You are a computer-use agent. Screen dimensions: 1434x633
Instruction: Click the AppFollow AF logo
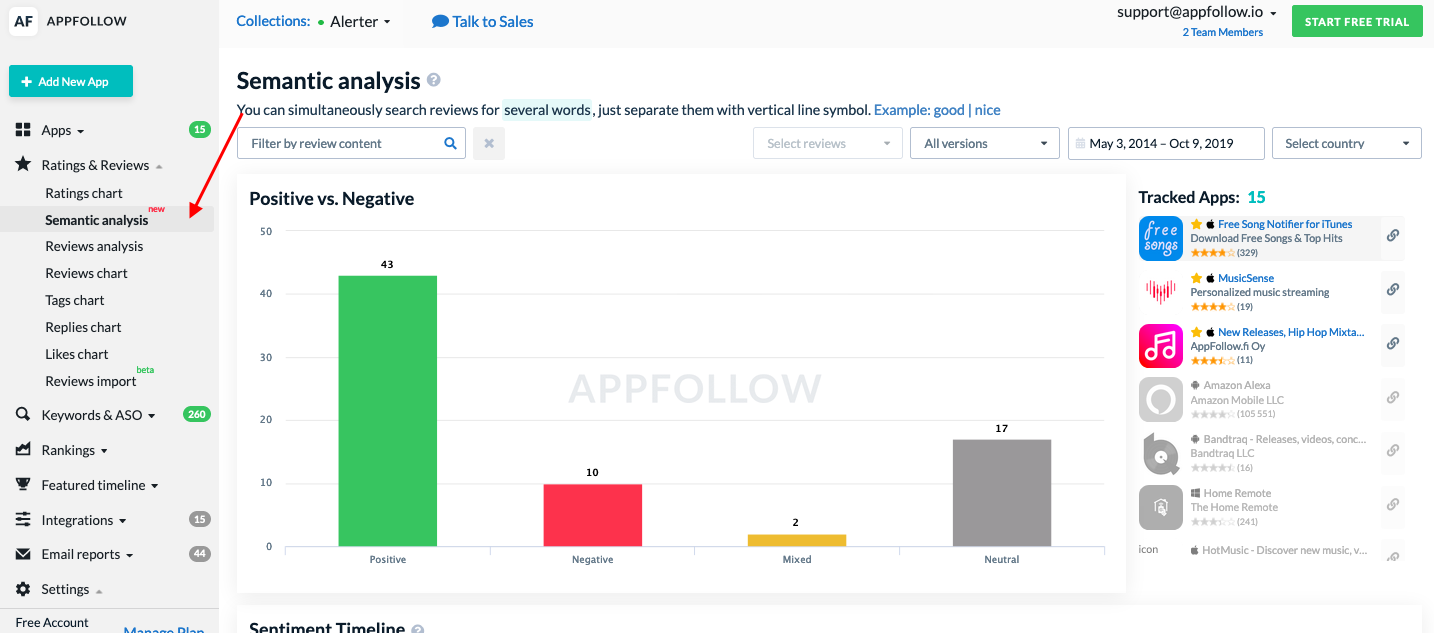[24, 21]
